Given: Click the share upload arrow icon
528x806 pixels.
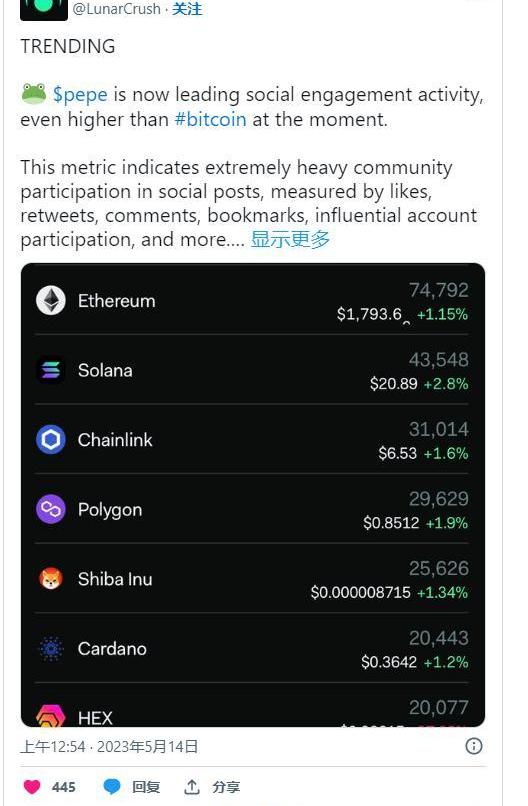Looking at the screenshot, I should tap(192, 786).
